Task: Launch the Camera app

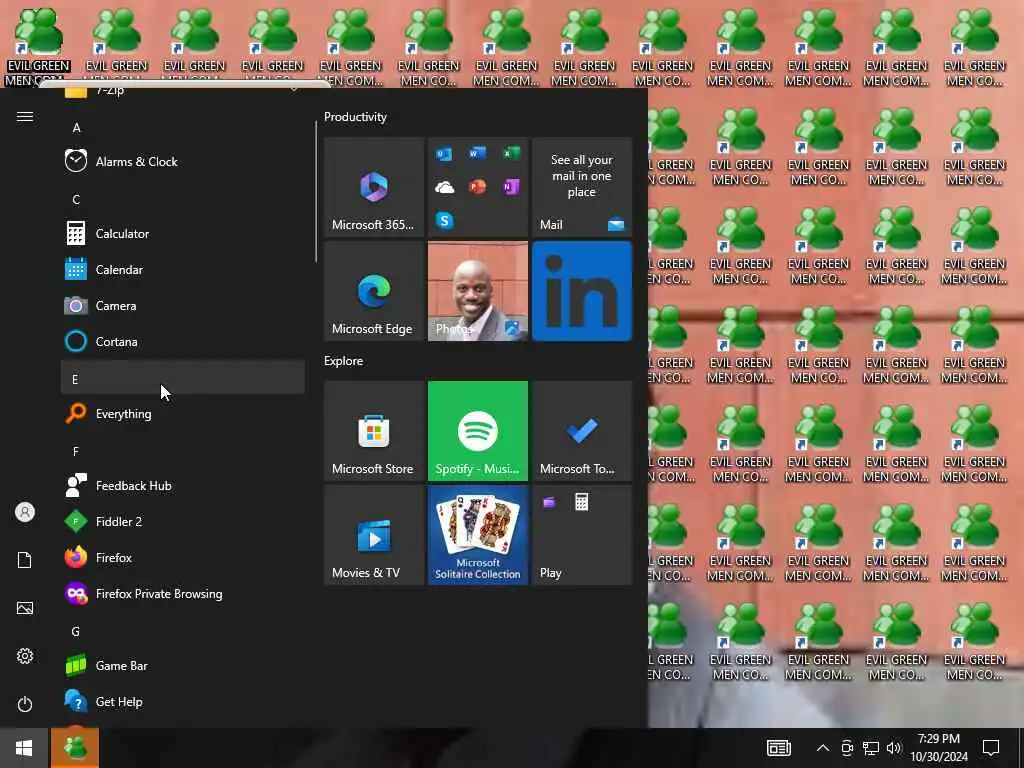Action: pyautogui.click(x=182, y=305)
